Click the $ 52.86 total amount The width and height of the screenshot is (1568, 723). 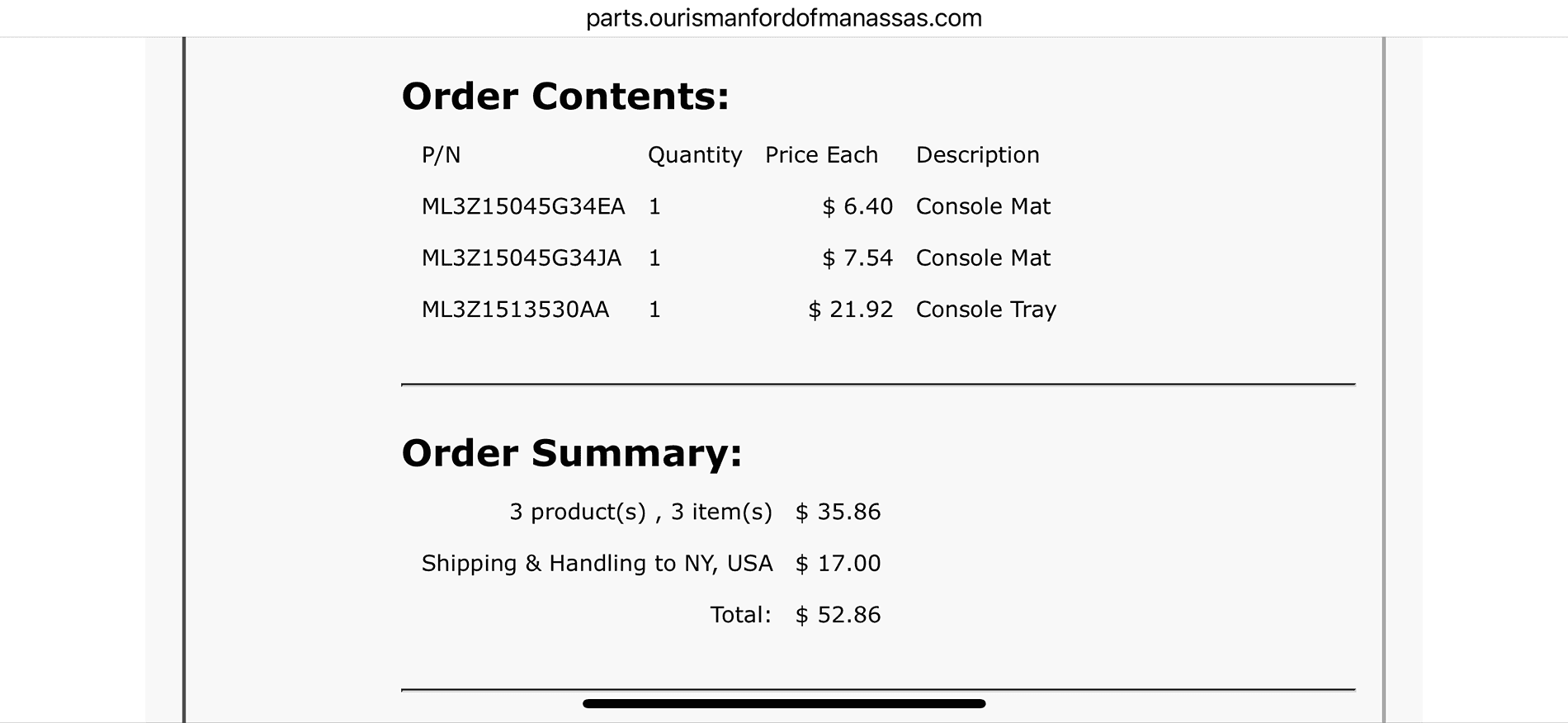[838, 615]
